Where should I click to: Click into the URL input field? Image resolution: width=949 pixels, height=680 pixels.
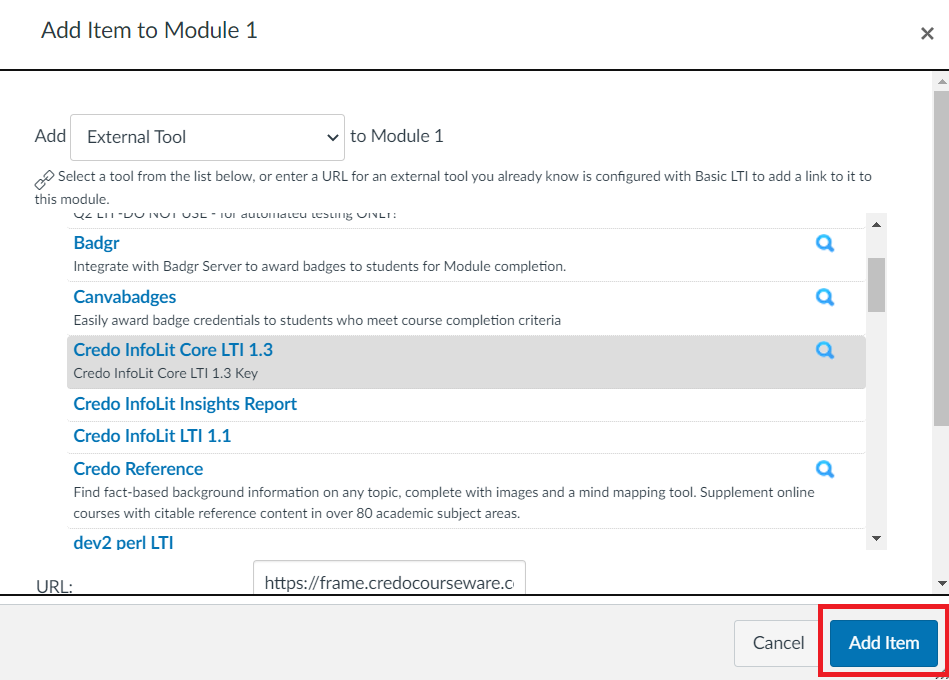point(389,578)
